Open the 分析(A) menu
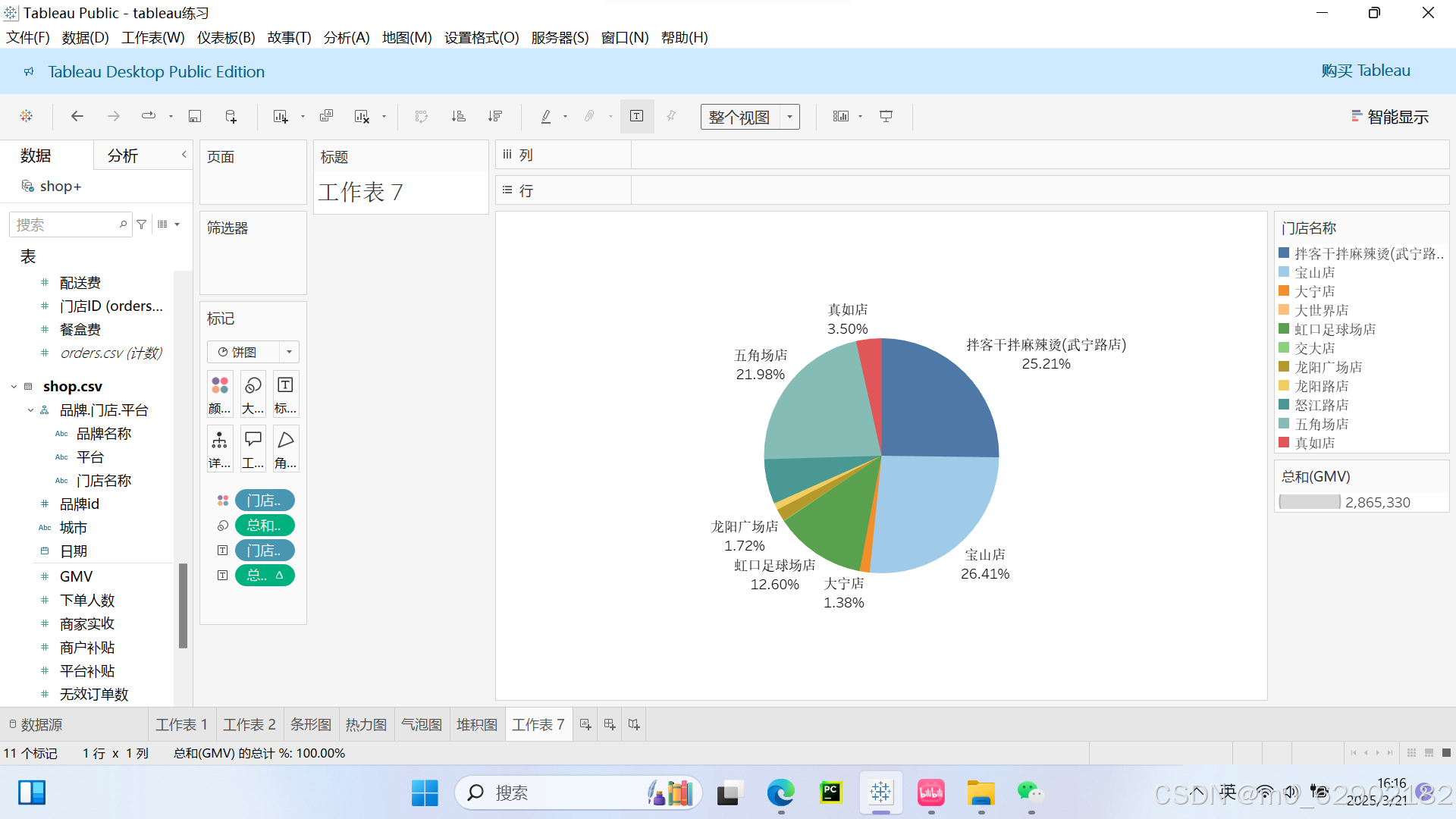Viewport: 1456px width, 819px height. pyautogui.click(x=347, y=37)
